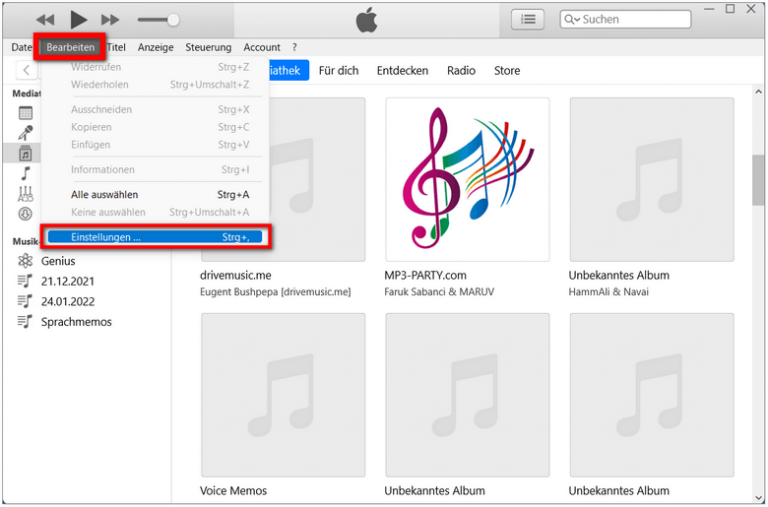Open the Bearbeiten menu
This screenshot has width=768, height=507.
pos(71,47)
